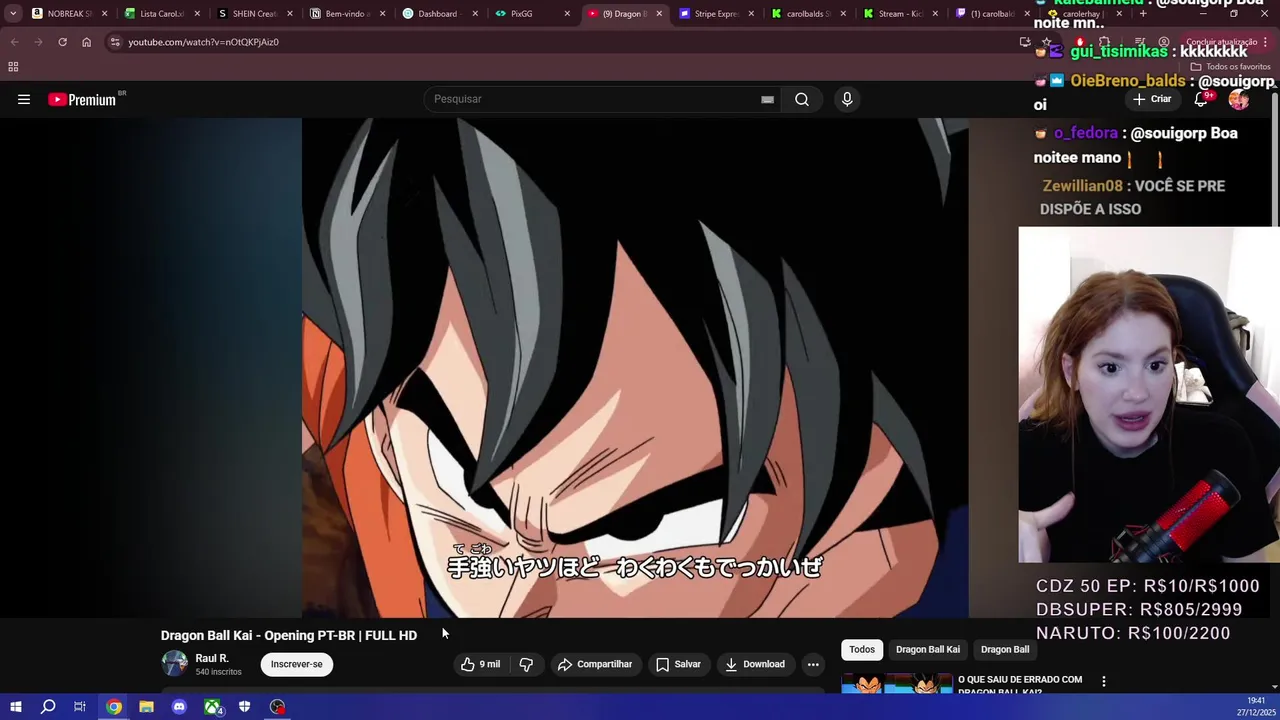1280x720 pixels.
Task: Save video with Salvar button
Action: (678, 664)
